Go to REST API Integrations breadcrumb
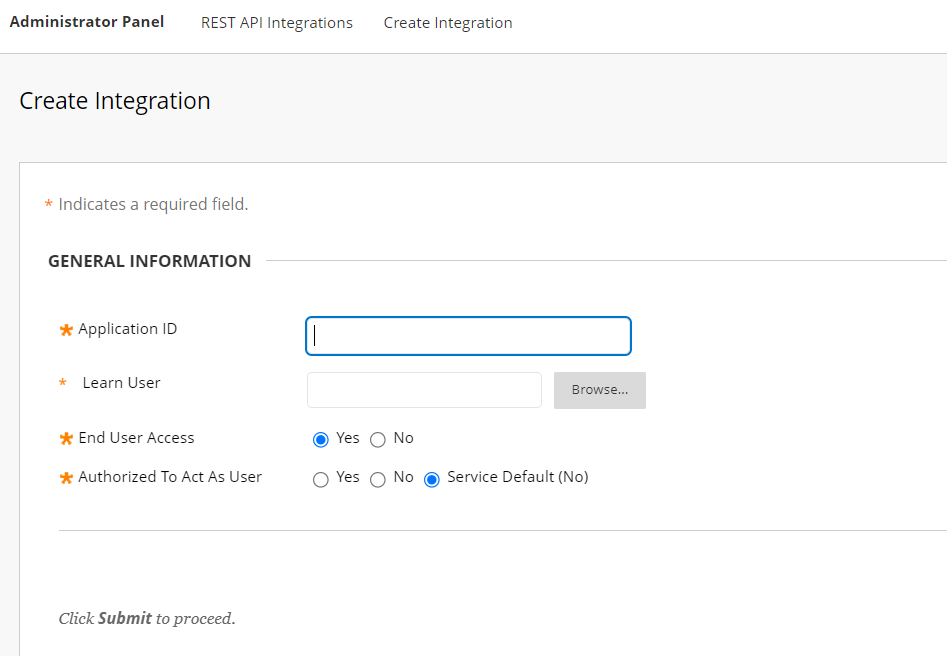The height and width of the screenshot is (656, 947). point(276,23)
